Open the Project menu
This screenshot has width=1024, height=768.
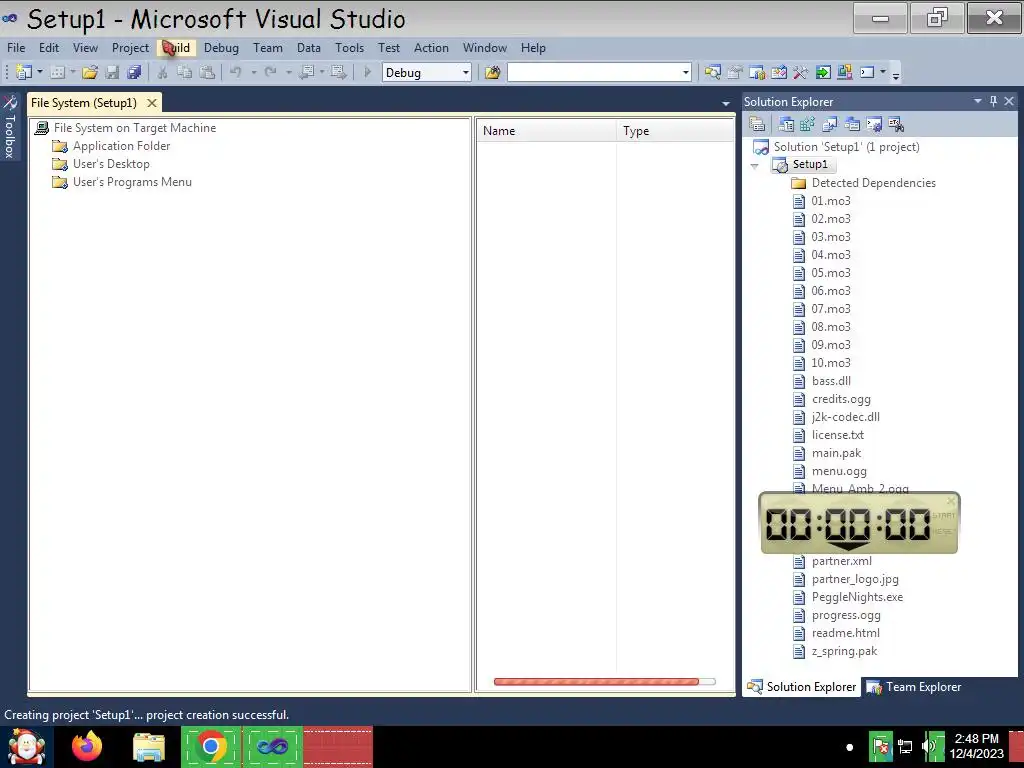130,48
